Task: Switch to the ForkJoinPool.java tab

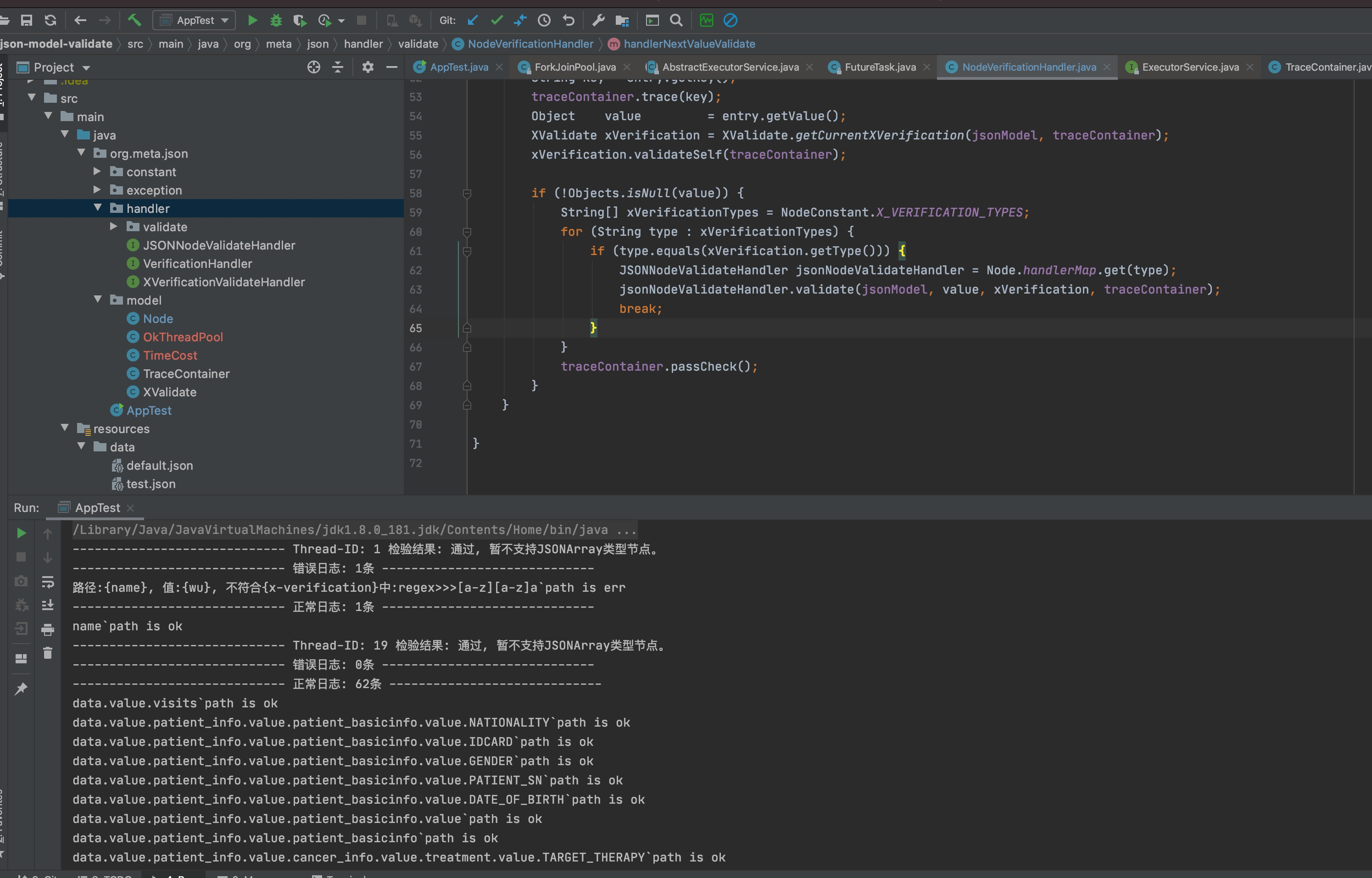Action: (575, 67)
